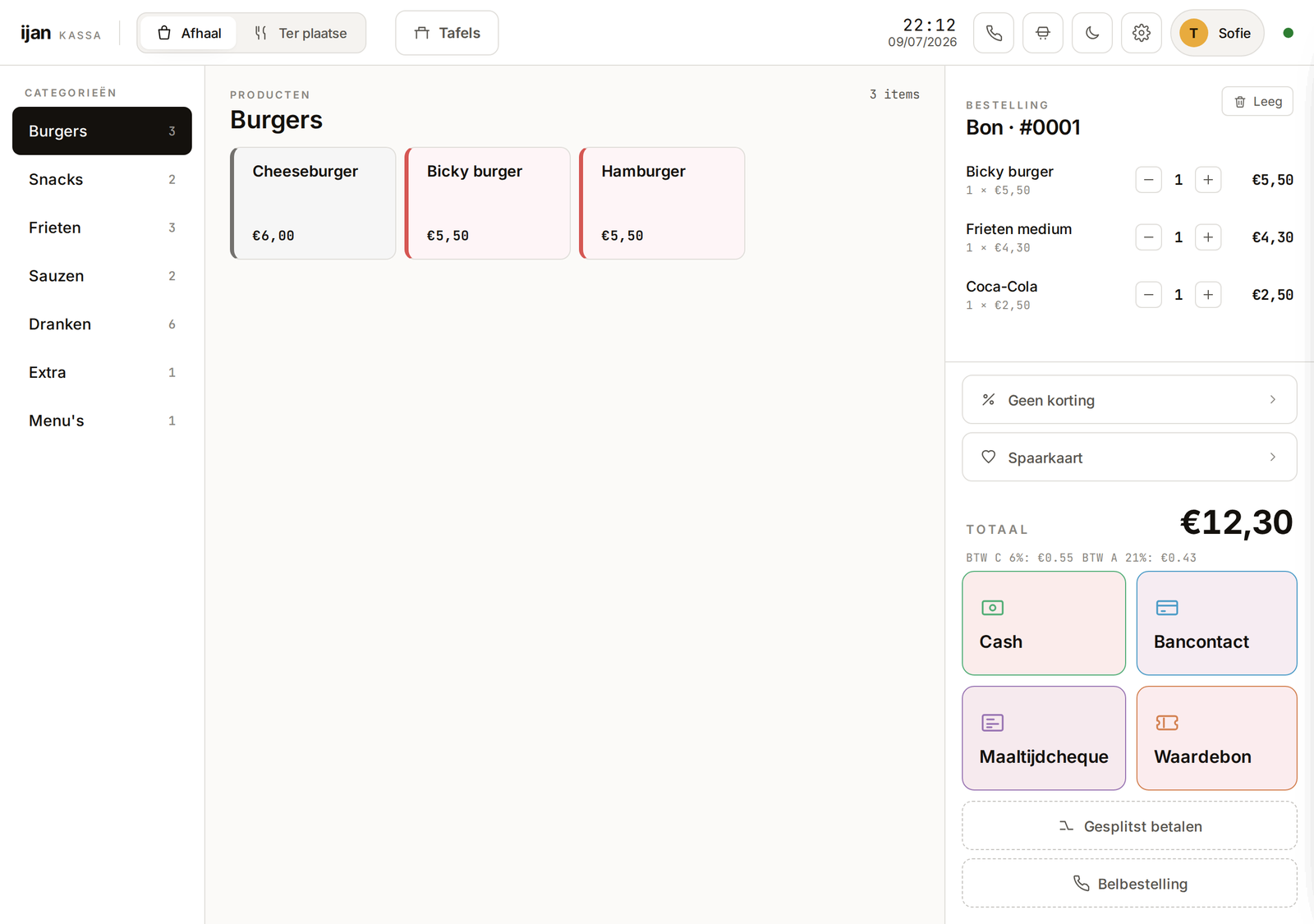Add a Cheeseburger to the order
Image resolution: width=1314 pixels, height=924 pixels.
[313, 204]
